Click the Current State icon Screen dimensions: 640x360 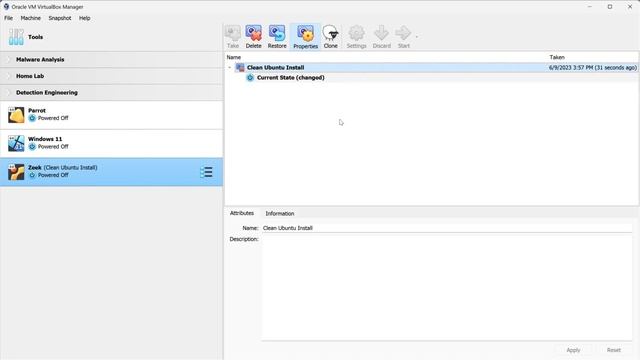[x=250, y=78]
